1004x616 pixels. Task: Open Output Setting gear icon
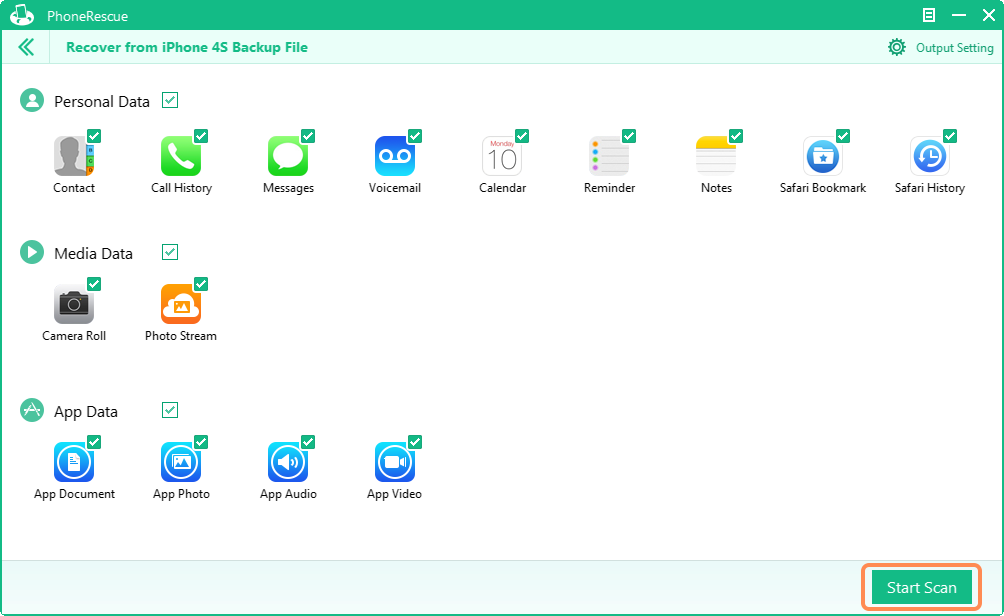(x=896, y=47)
